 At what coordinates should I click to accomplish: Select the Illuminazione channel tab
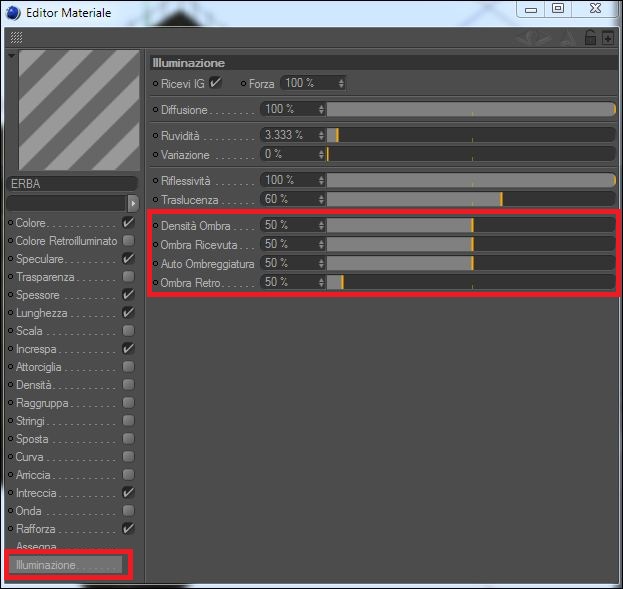coord(66,565)
